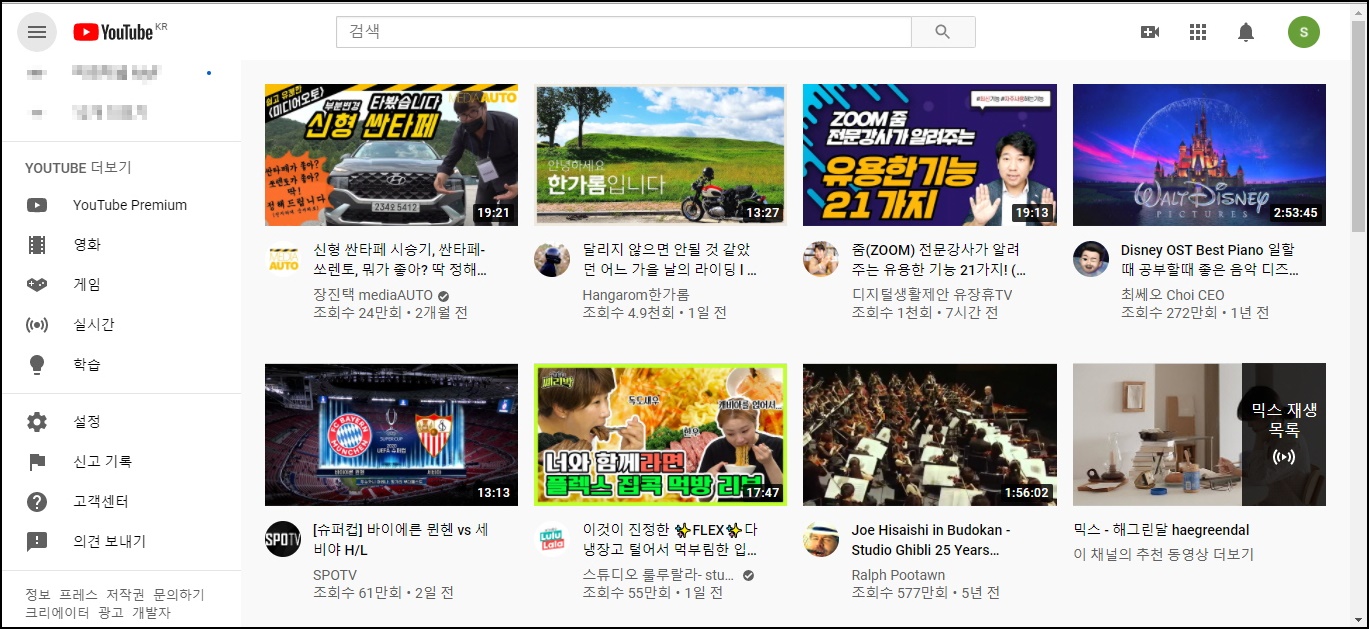
Task: Click the 크리에이터 footer link
Action: tap(58, 612)
